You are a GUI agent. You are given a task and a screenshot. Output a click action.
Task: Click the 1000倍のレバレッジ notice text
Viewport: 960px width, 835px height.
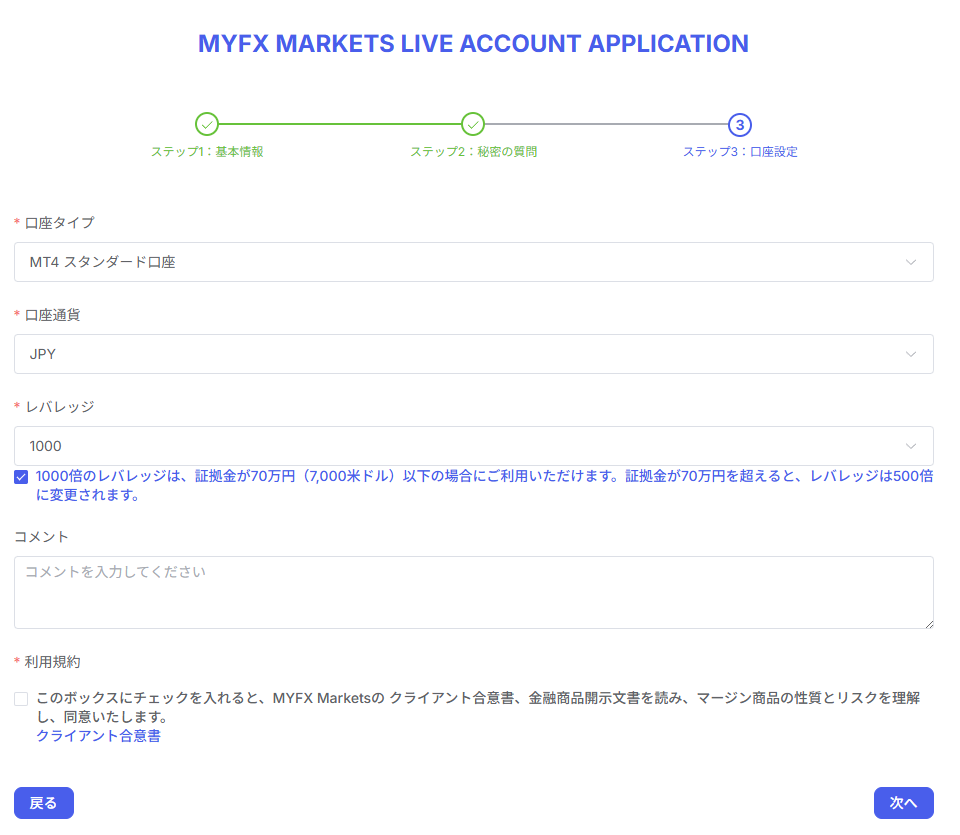484,485
